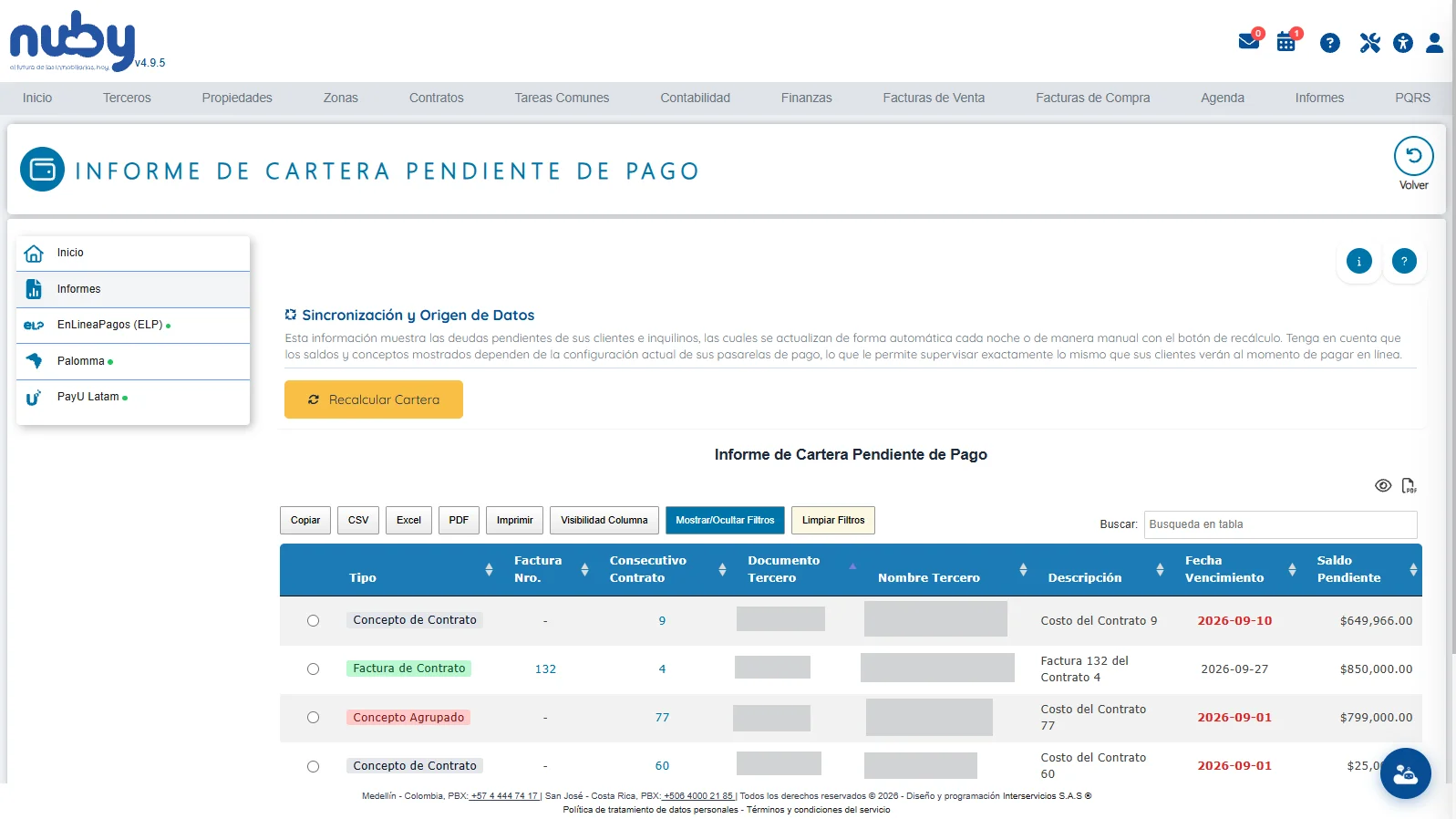The width and height of the screenshot is (1456, 819).
Task: Open the accessibility icon in header
Action: tap(1403, 43)
